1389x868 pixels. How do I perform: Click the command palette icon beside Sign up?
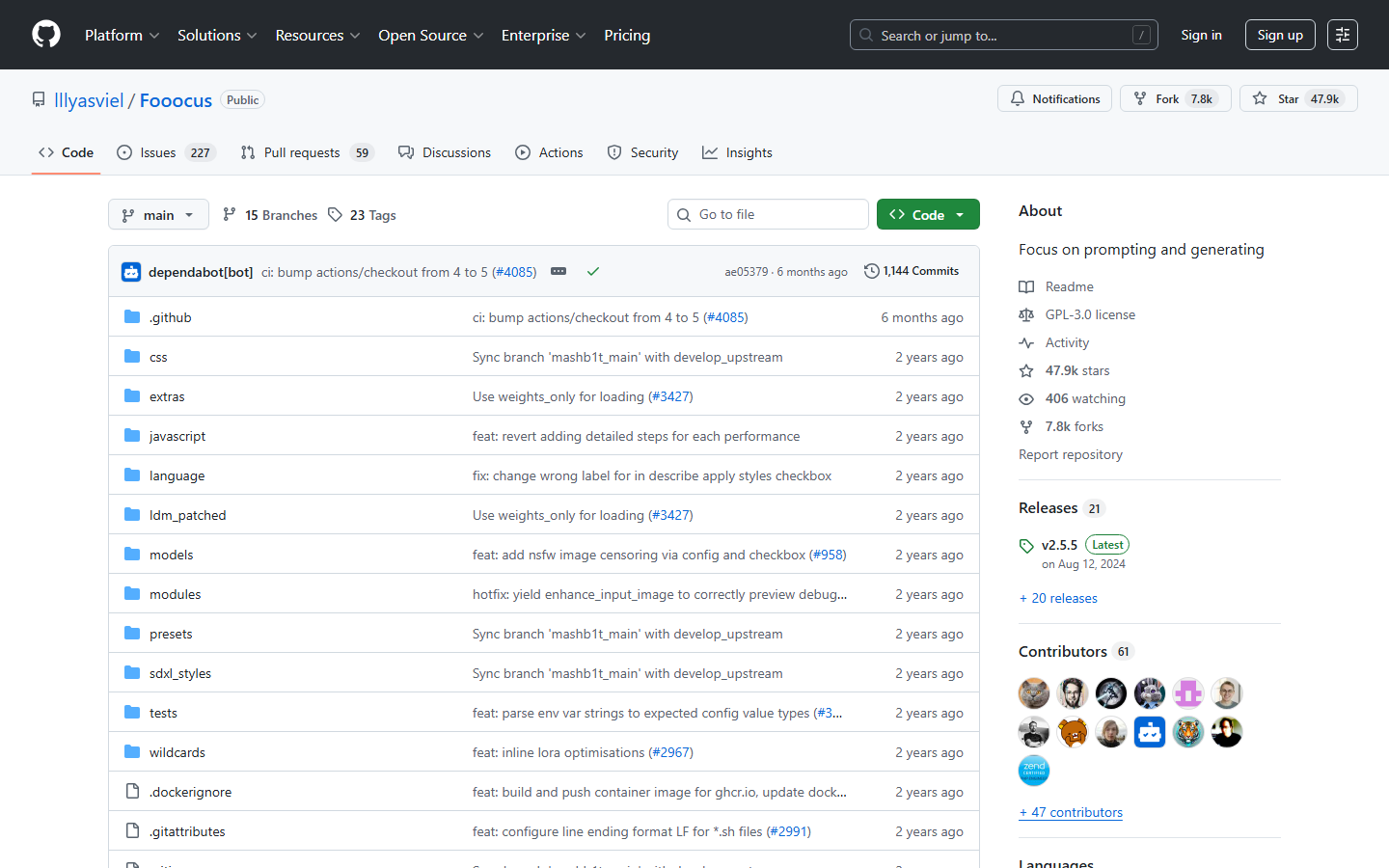click(x=1343, y=35)
